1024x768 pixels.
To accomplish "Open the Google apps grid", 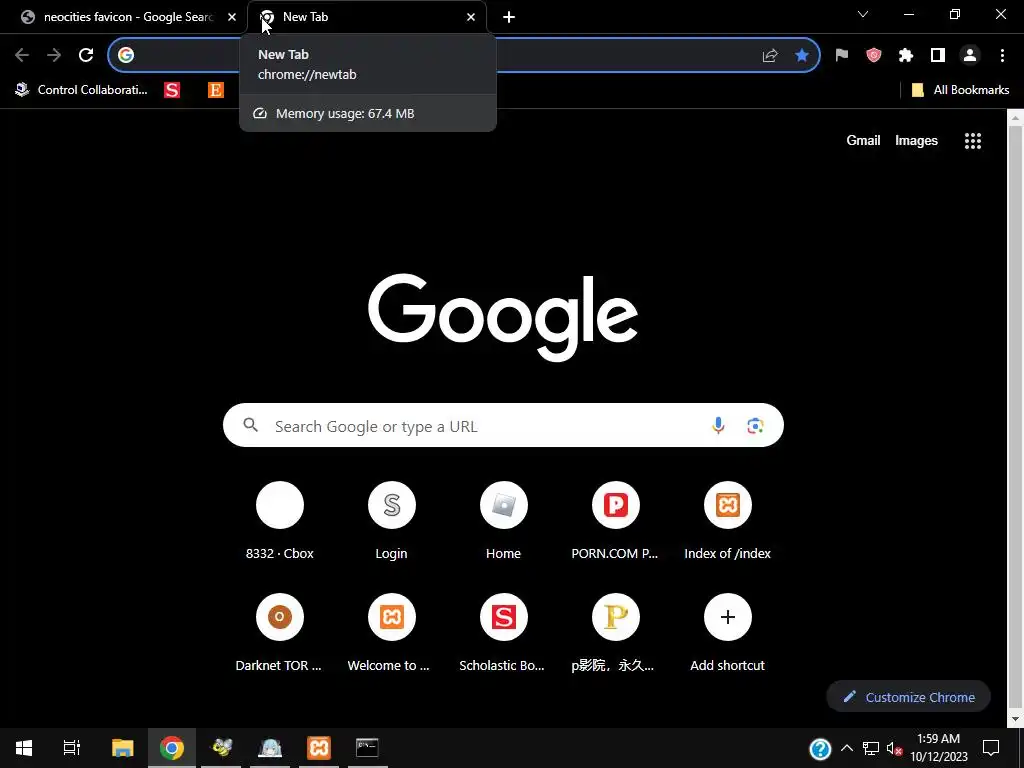I will (x=973, y=140).
